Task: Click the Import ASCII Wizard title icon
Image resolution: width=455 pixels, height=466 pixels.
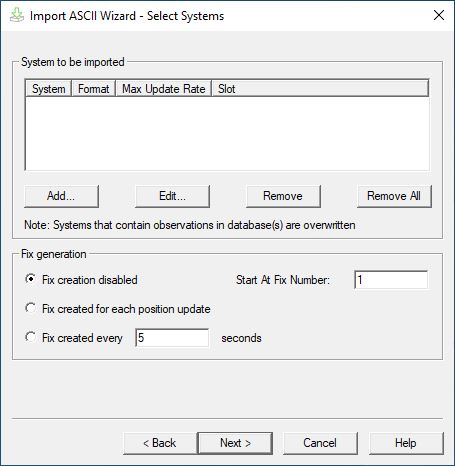Action: pyautogui.click(x=17, y=15)
